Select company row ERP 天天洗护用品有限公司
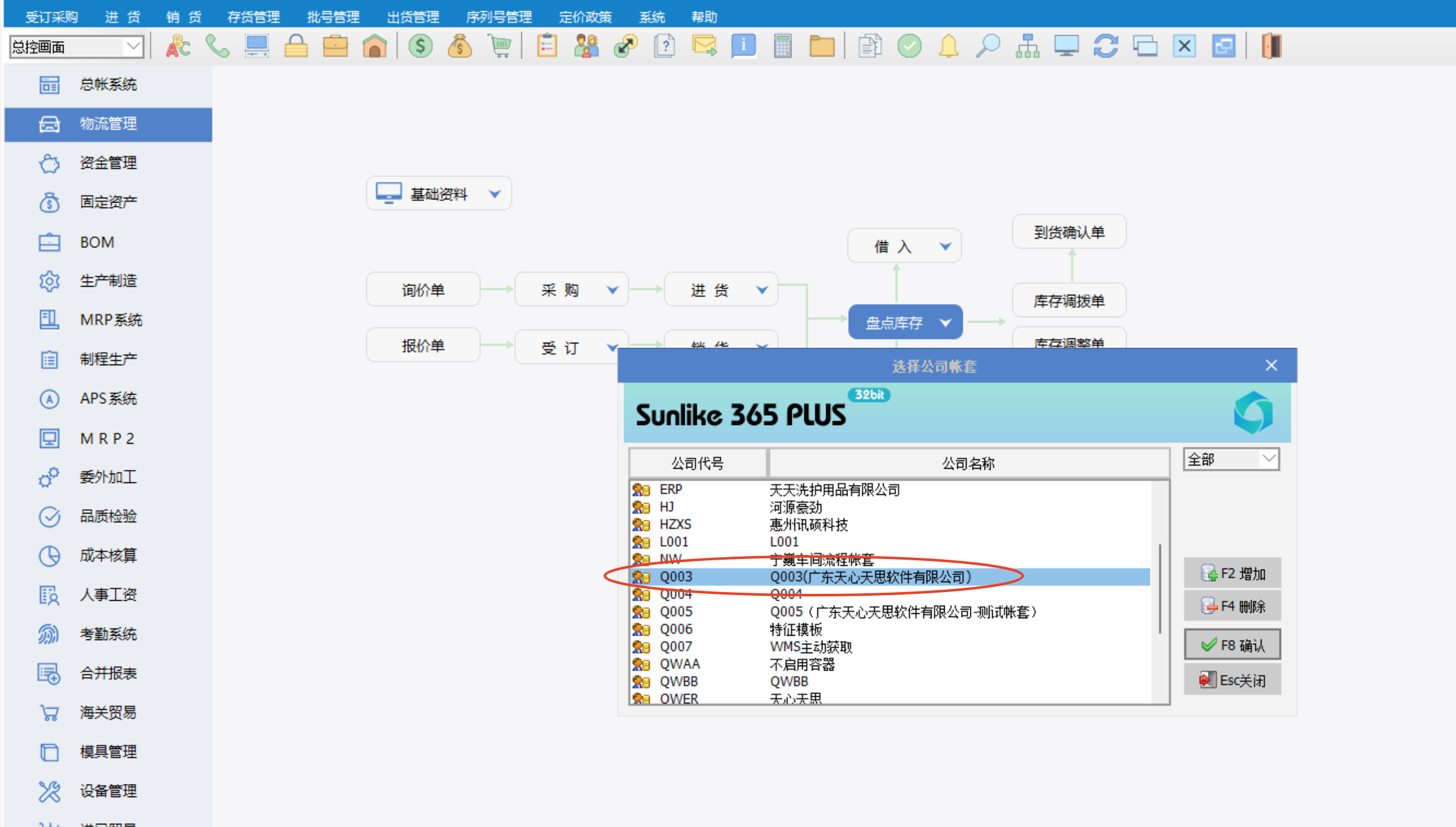The image size is (1456, 827). [x=890, y=489]
